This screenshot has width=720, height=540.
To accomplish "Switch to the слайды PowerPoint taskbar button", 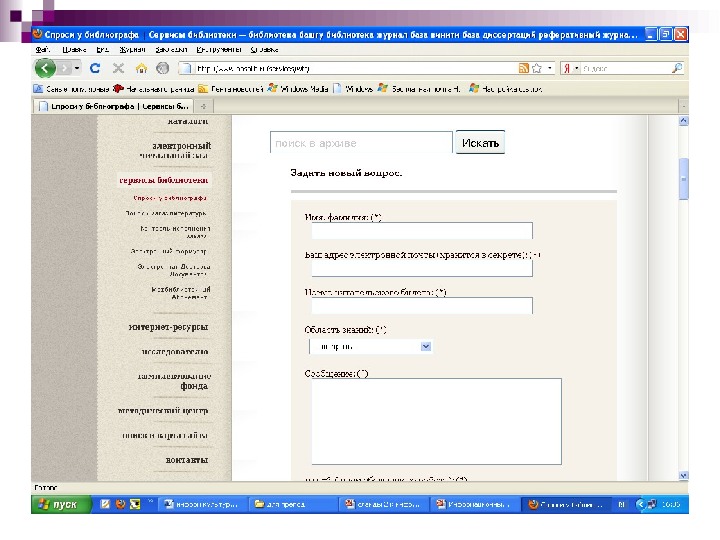I will (385, 504).
